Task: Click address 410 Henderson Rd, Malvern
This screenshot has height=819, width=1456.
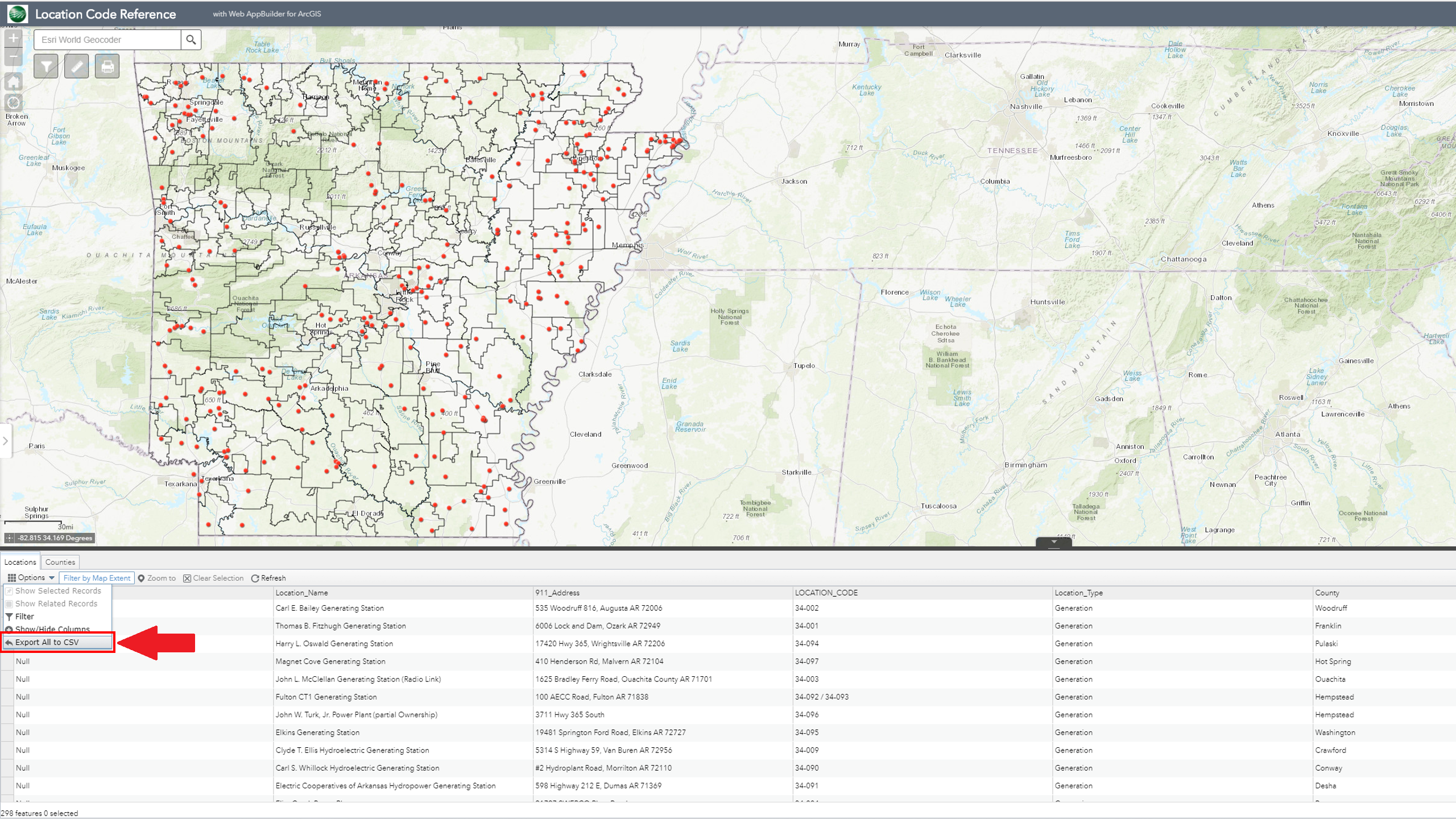Action: coord(599,661)
